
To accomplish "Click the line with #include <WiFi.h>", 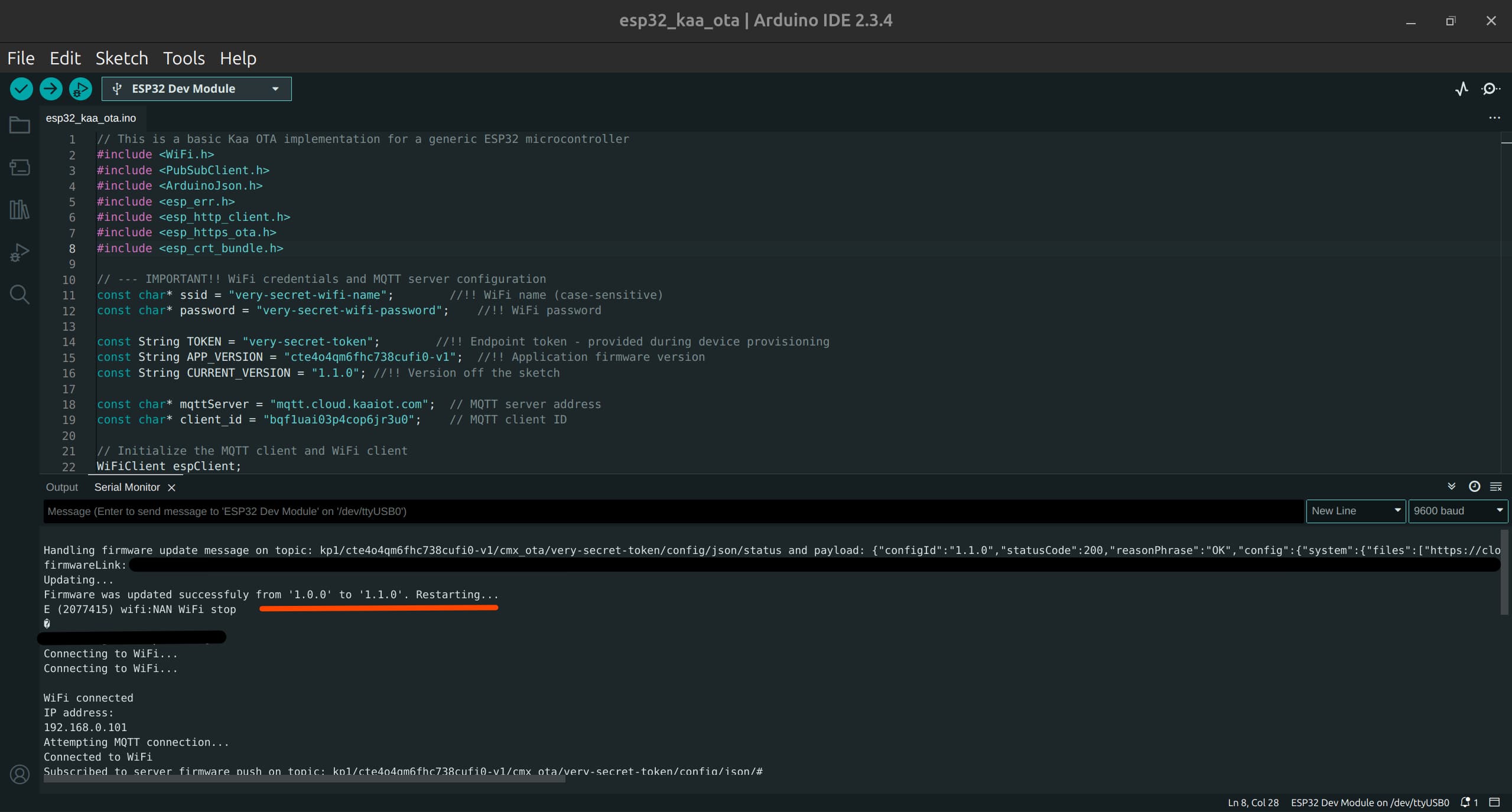I will (x=155, y=155).
